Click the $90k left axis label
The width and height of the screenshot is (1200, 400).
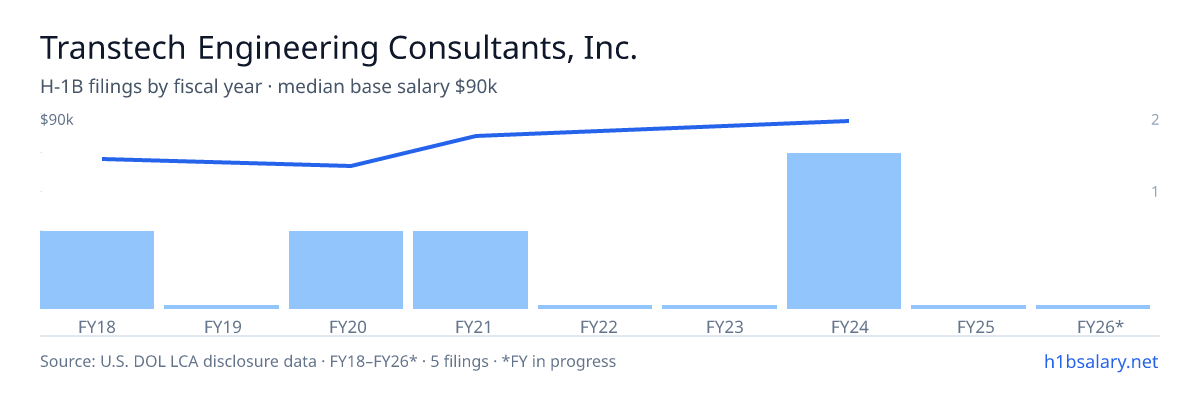(x=57, y=120)
